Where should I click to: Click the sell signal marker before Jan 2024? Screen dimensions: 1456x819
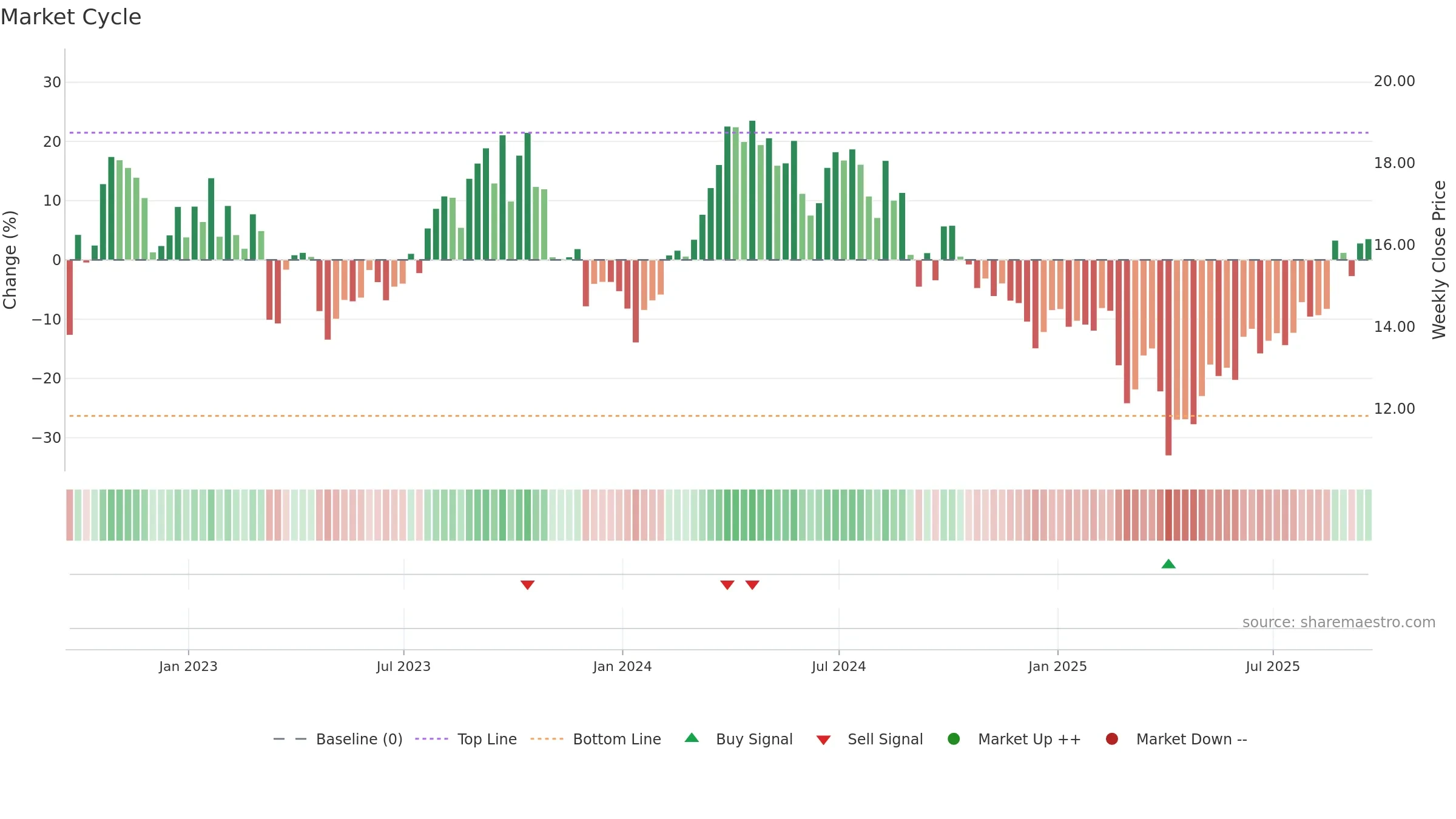click(527, 585)
